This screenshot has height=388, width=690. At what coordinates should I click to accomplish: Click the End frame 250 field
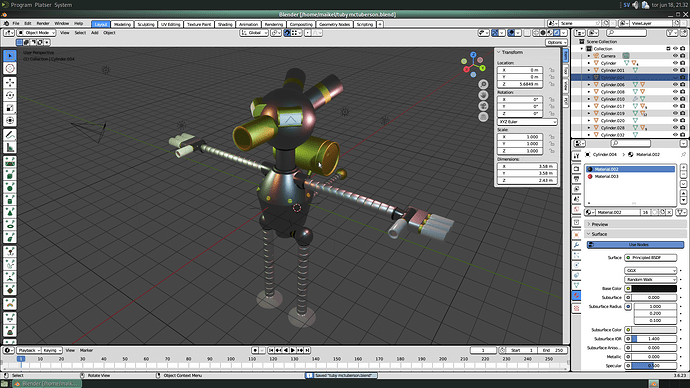[553, 350]
